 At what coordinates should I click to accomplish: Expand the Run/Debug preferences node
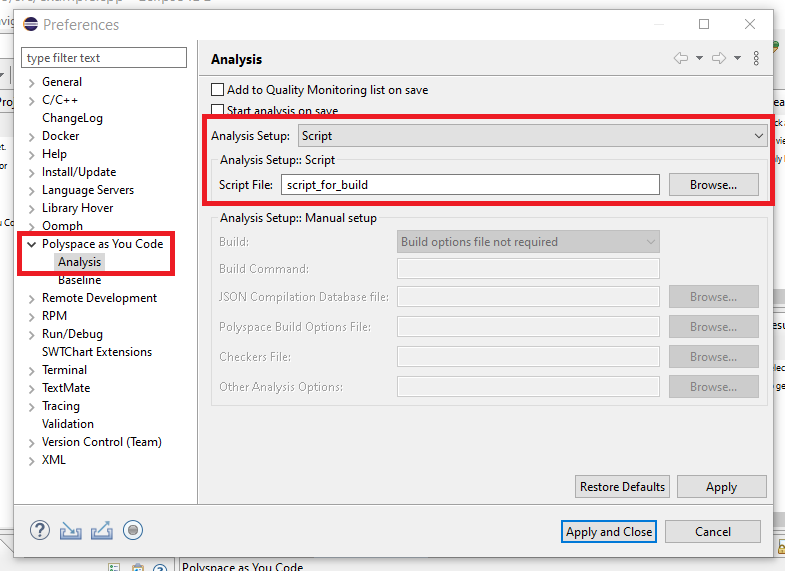(32, 334)
